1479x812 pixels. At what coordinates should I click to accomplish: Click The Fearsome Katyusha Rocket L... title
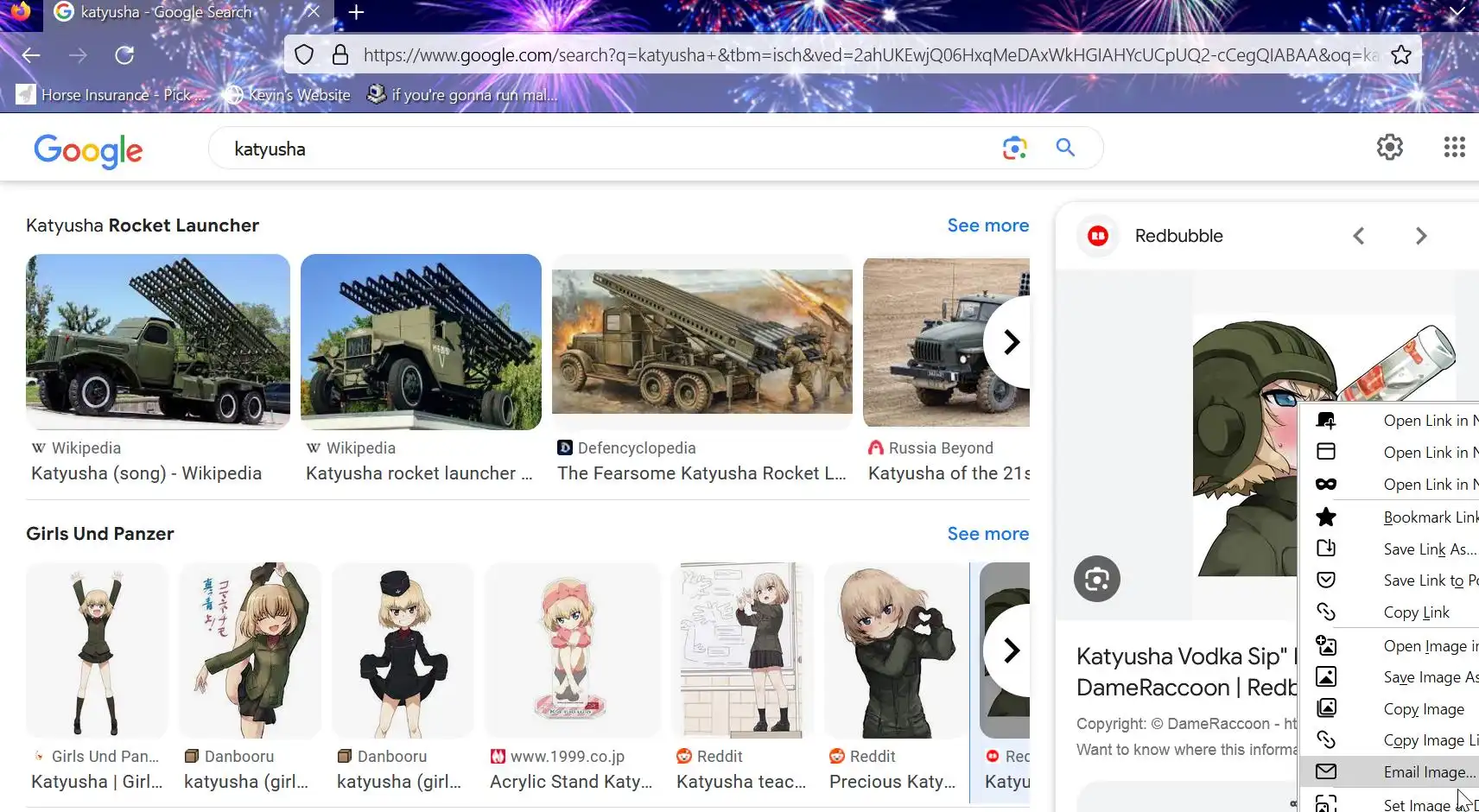[701, 473]
